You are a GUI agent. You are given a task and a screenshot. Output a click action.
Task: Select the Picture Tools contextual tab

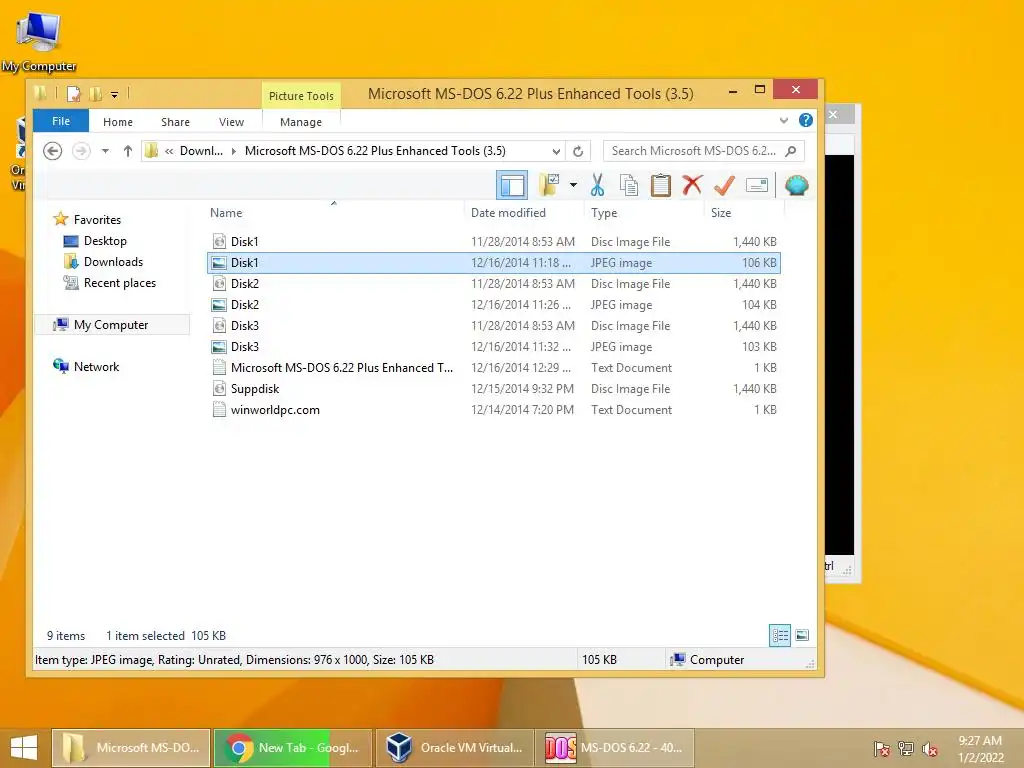(x=301, y=95)
